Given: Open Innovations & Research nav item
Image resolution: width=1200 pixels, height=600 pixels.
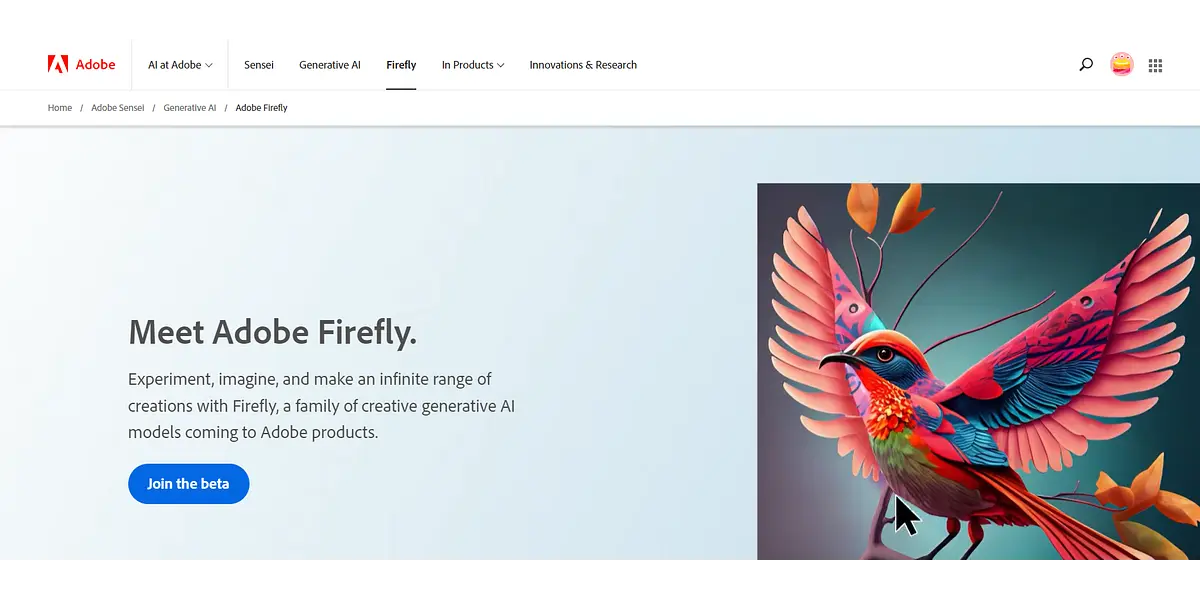Looking at the screenshot, I should coord(583,65).
